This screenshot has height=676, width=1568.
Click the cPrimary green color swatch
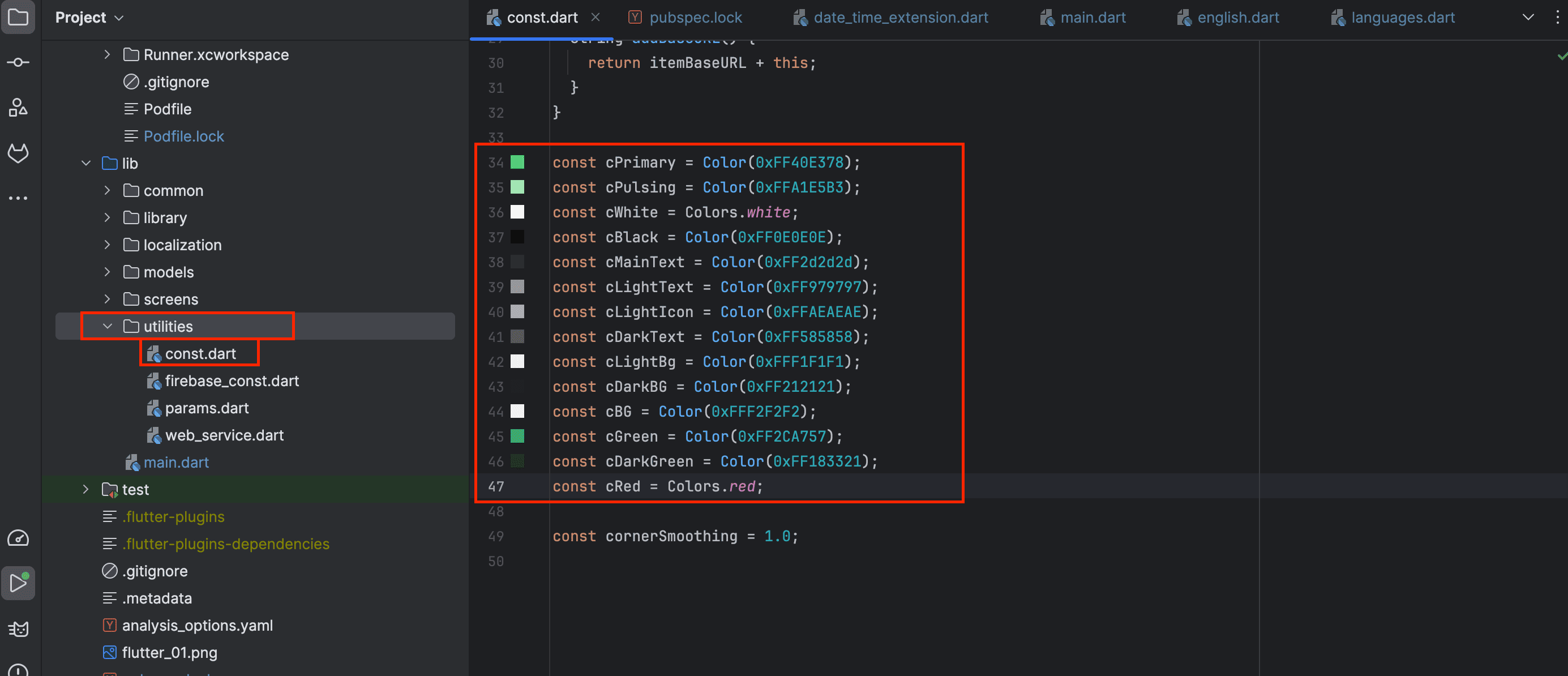tap(517, 162)
